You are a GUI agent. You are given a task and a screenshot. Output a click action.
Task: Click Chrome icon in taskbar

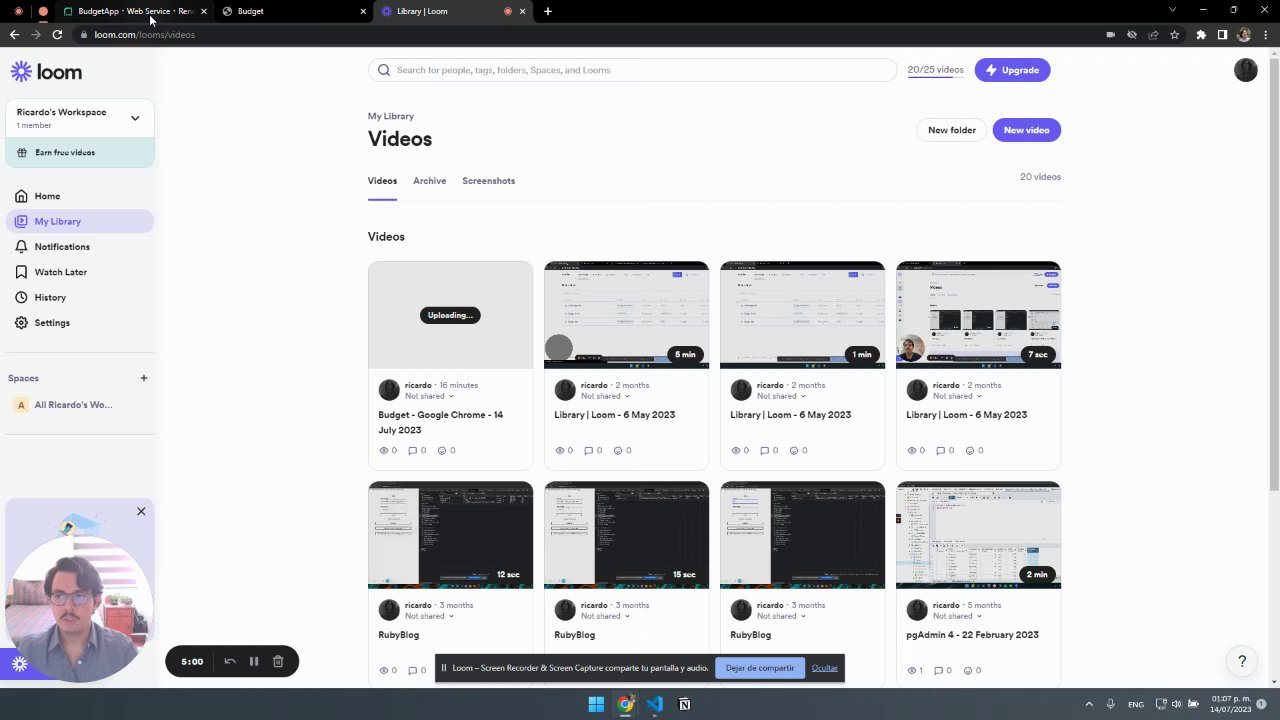pos(625,704)
